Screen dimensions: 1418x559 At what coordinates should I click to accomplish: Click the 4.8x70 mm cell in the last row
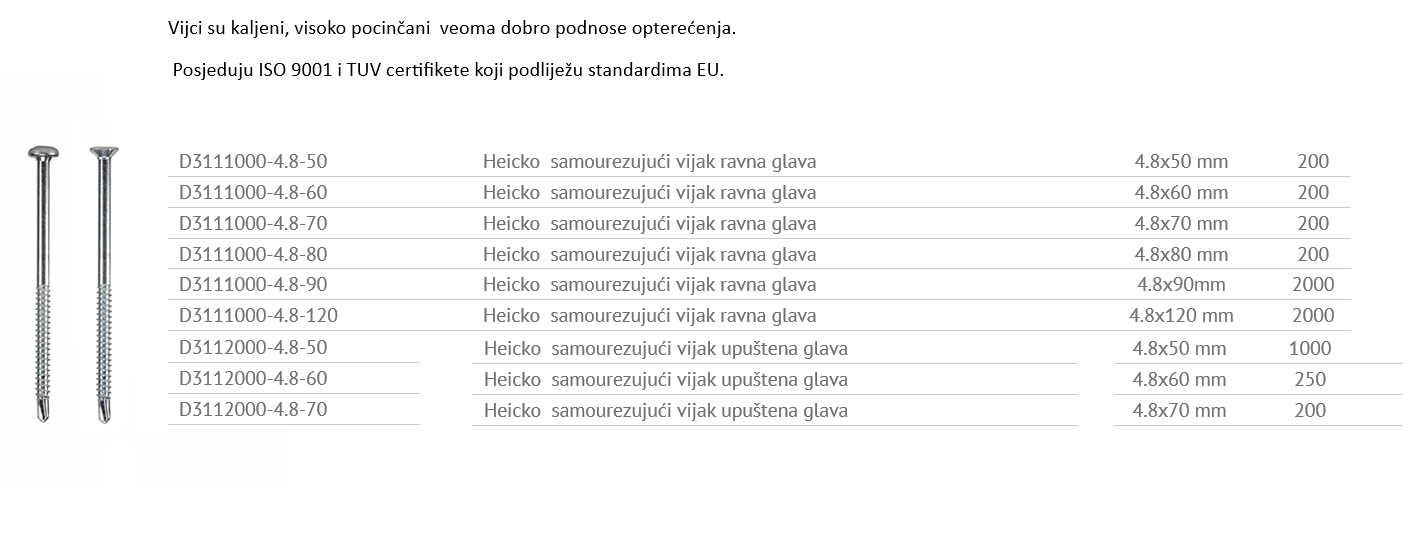1179,410
